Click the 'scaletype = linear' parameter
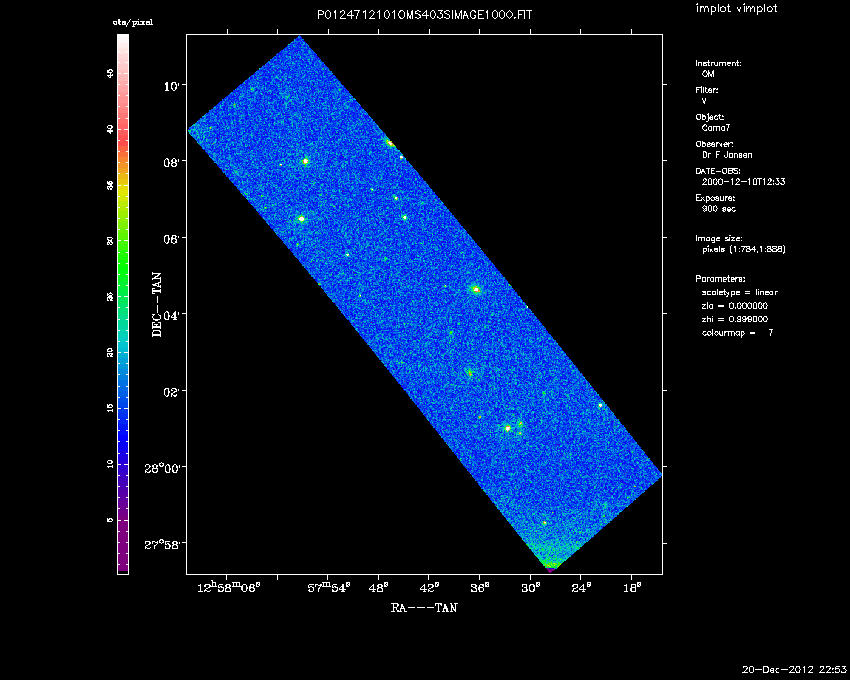The height and width of the screenshot is (680, 850). click(740, 292)
